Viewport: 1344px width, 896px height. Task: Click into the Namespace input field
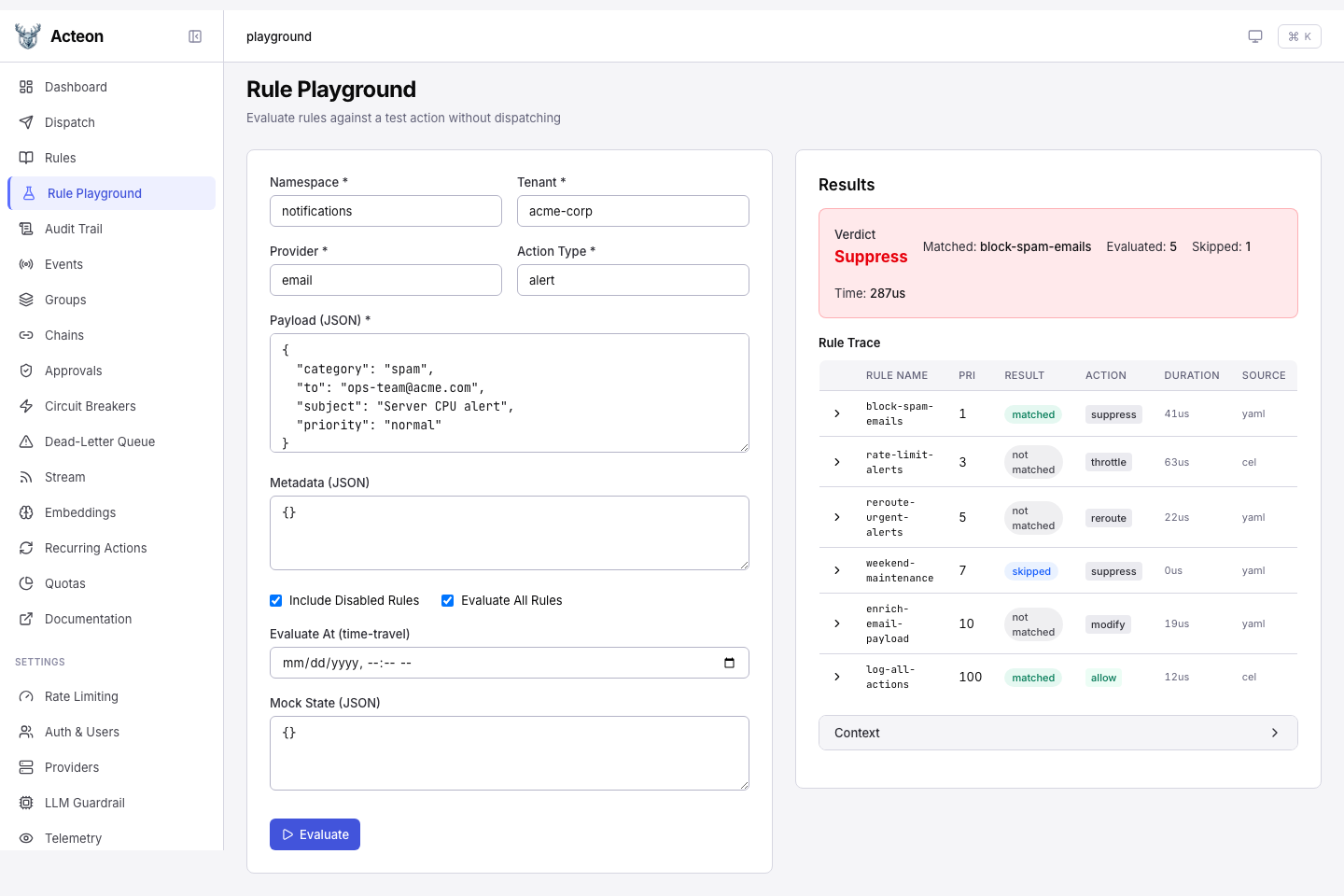(385, 211)
